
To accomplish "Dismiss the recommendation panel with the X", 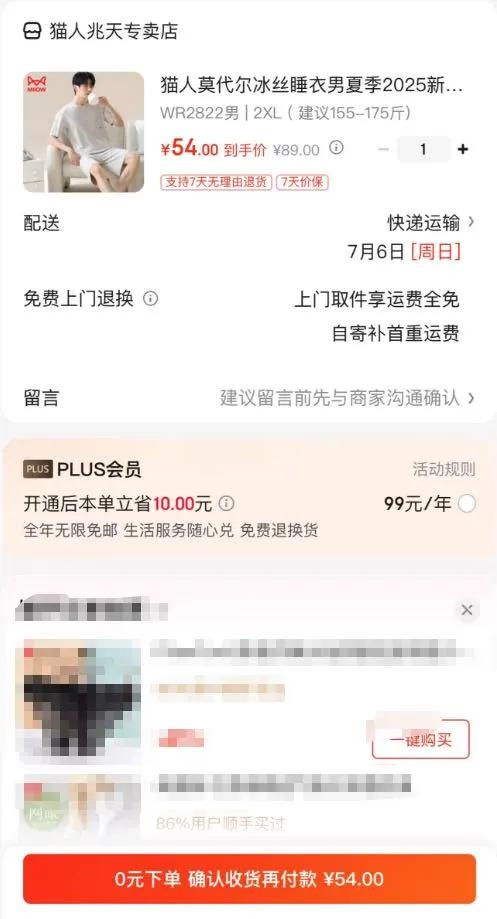I will point(467,610).
